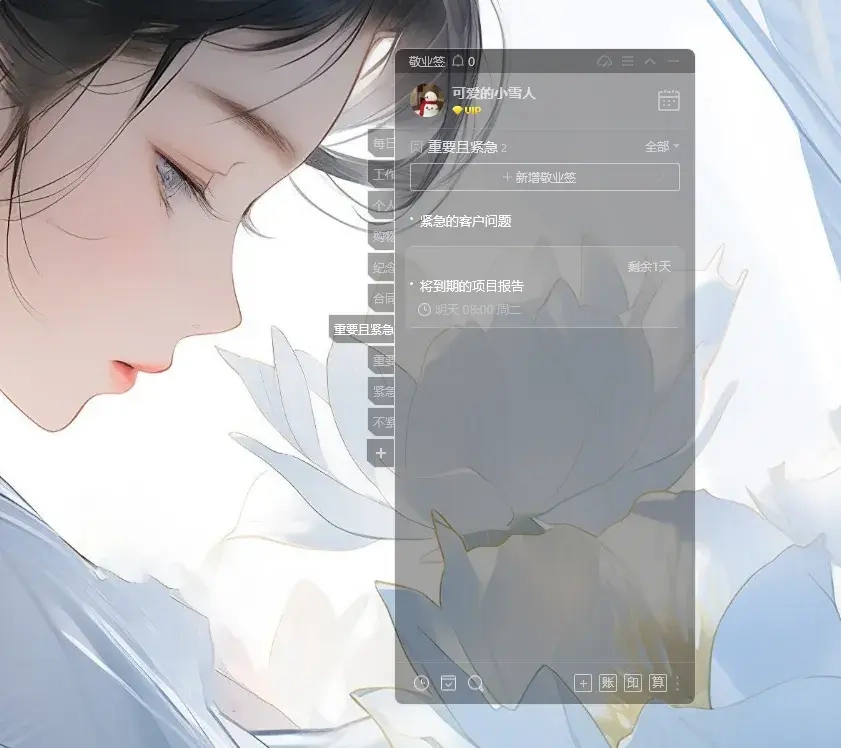Open the 全部 filter dropdown

coord(662,146)
